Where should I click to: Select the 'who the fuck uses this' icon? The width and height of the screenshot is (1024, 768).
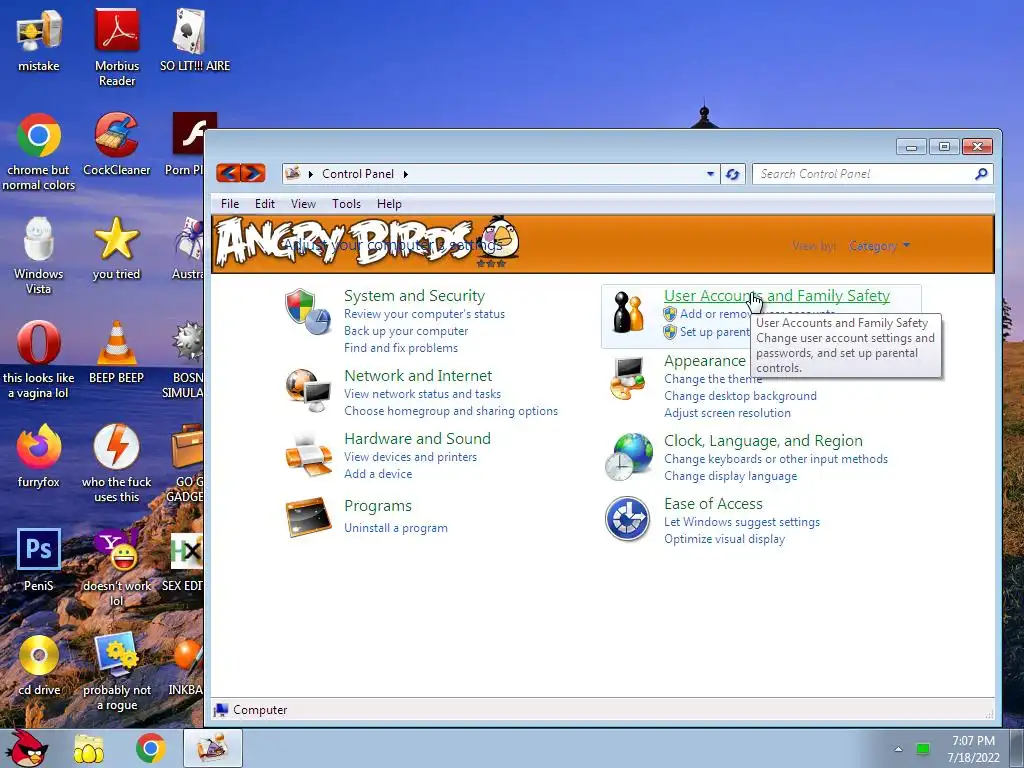point(117,464)
